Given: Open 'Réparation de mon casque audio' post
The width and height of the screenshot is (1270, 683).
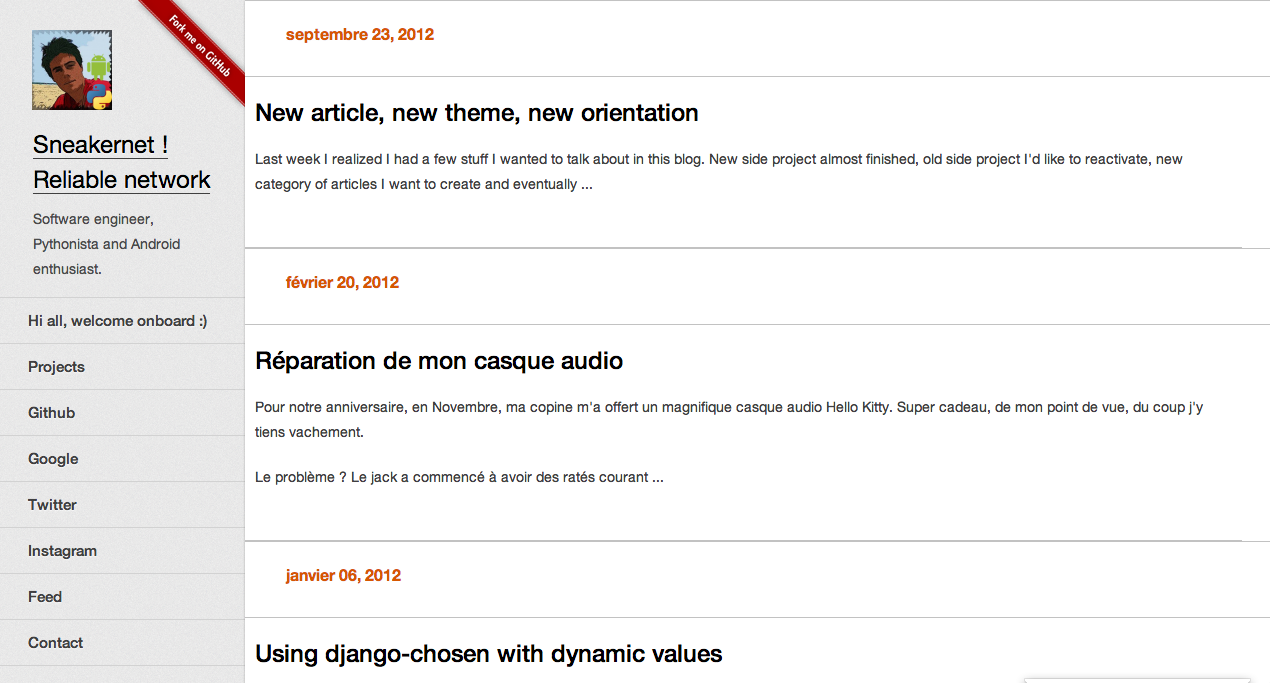Looking at the screenshot, I should (438, 361).
